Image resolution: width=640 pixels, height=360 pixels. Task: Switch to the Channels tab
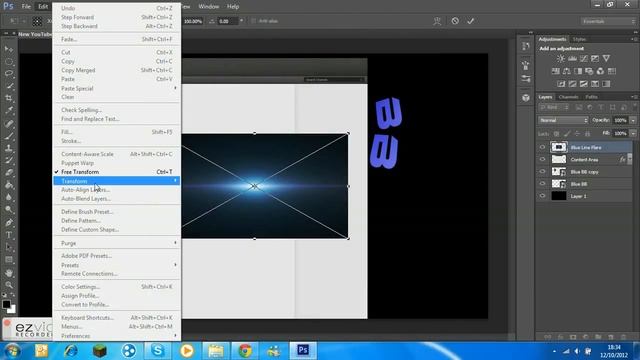tap(568, 97)
